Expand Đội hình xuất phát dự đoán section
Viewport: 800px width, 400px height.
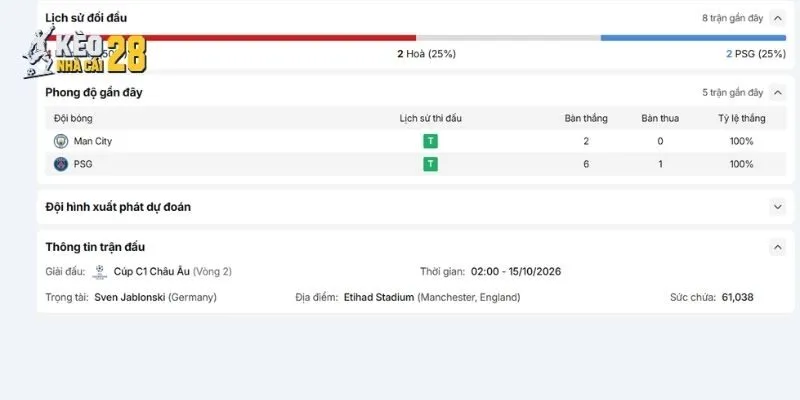tap(777, 207)
